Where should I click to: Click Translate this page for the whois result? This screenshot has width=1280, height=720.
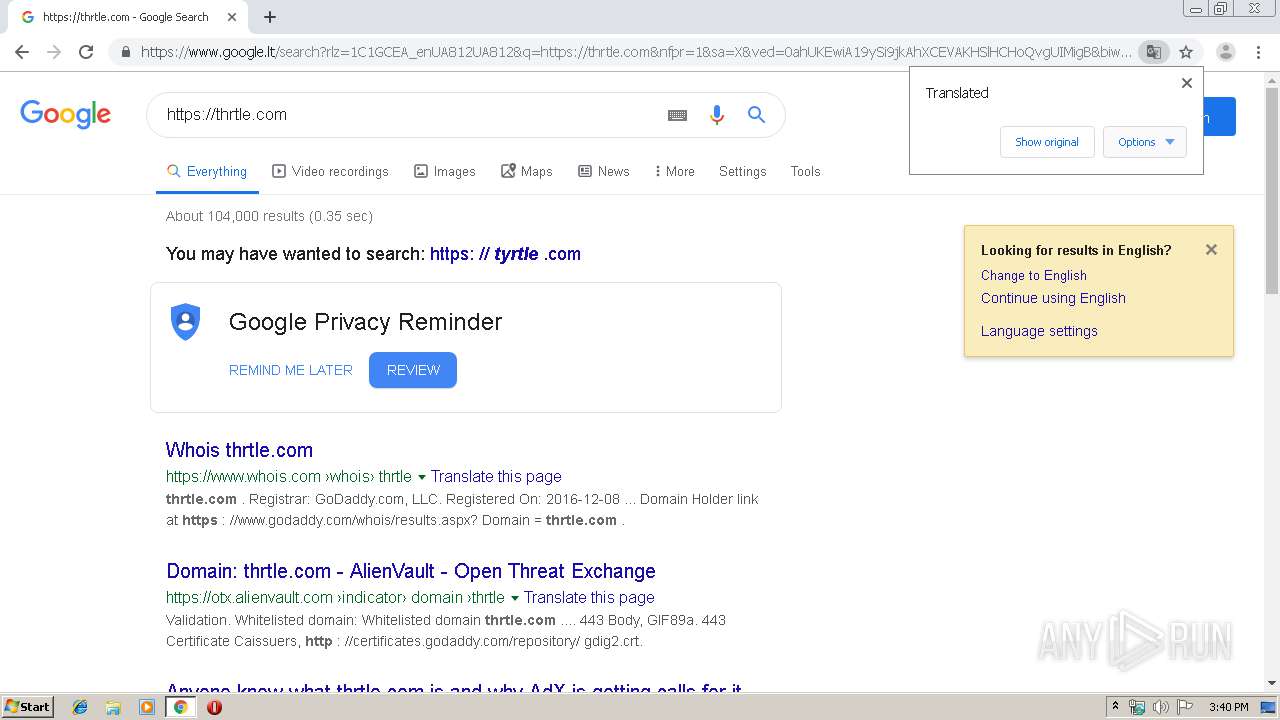[x=496, y=477]
